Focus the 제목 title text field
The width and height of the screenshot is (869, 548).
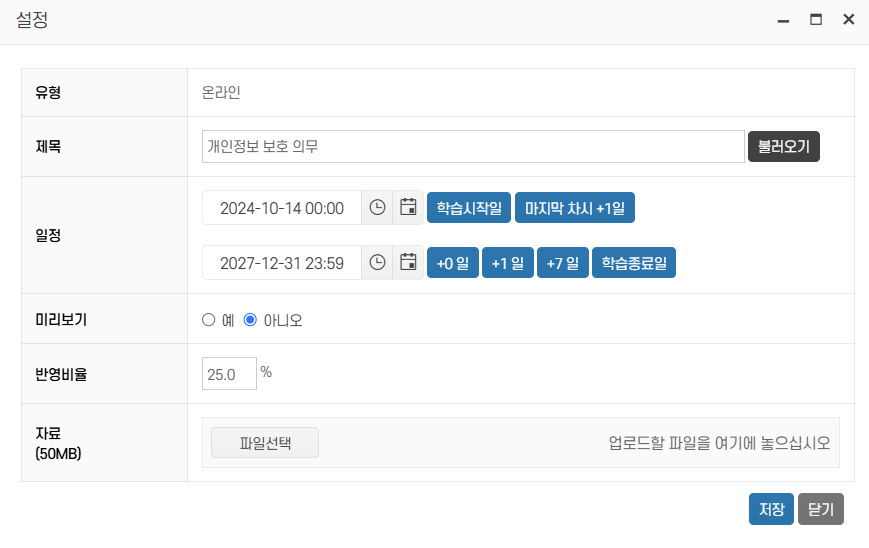pyautogui.click(x=472, y=146)
